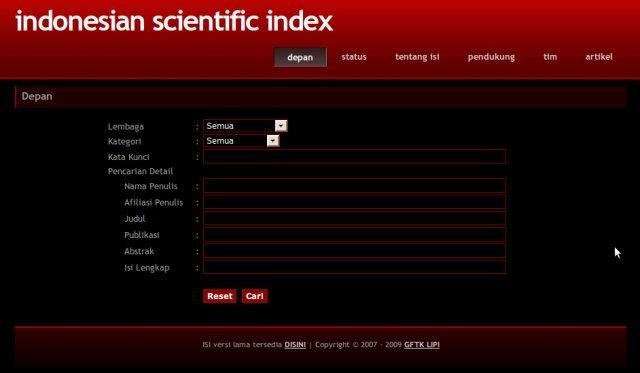Open the GFTK LIPI footer link

(422, 345)
